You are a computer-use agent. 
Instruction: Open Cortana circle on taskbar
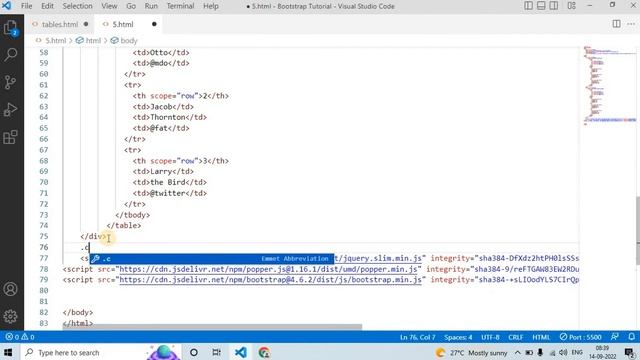194,352
